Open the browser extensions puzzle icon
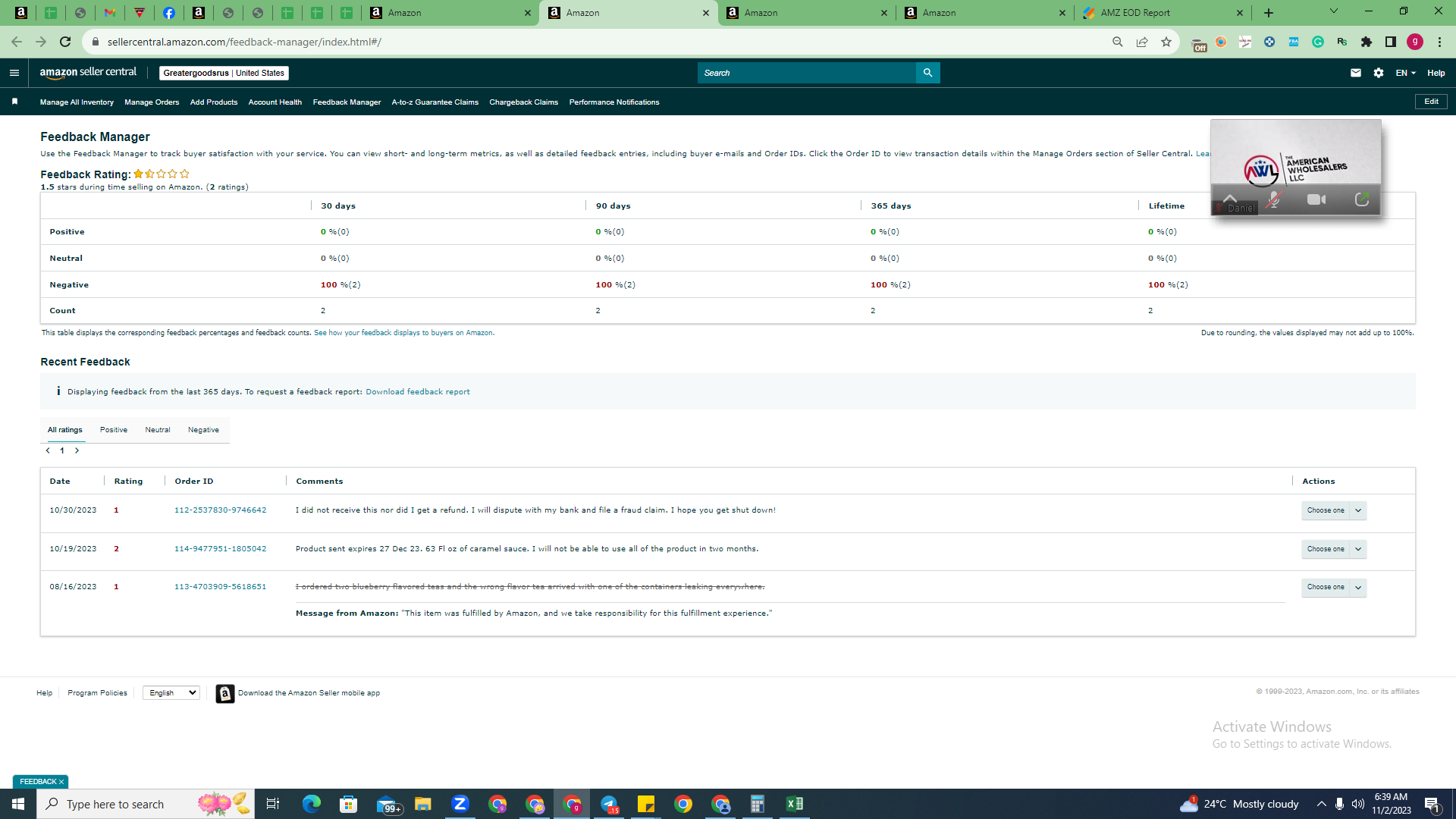 coord(1367,42)
